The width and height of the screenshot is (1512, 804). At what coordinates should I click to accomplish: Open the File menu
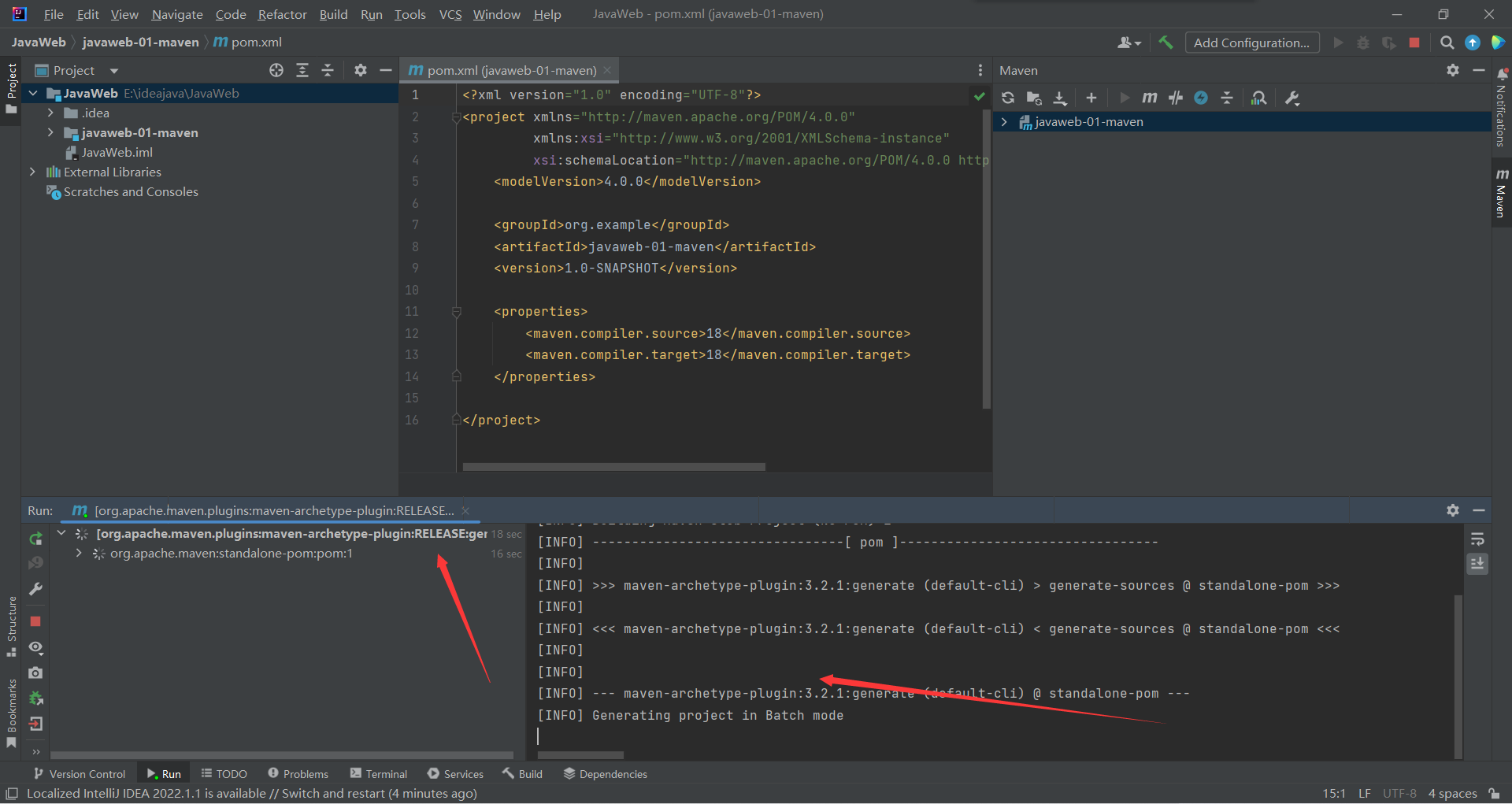click(54, 14)
